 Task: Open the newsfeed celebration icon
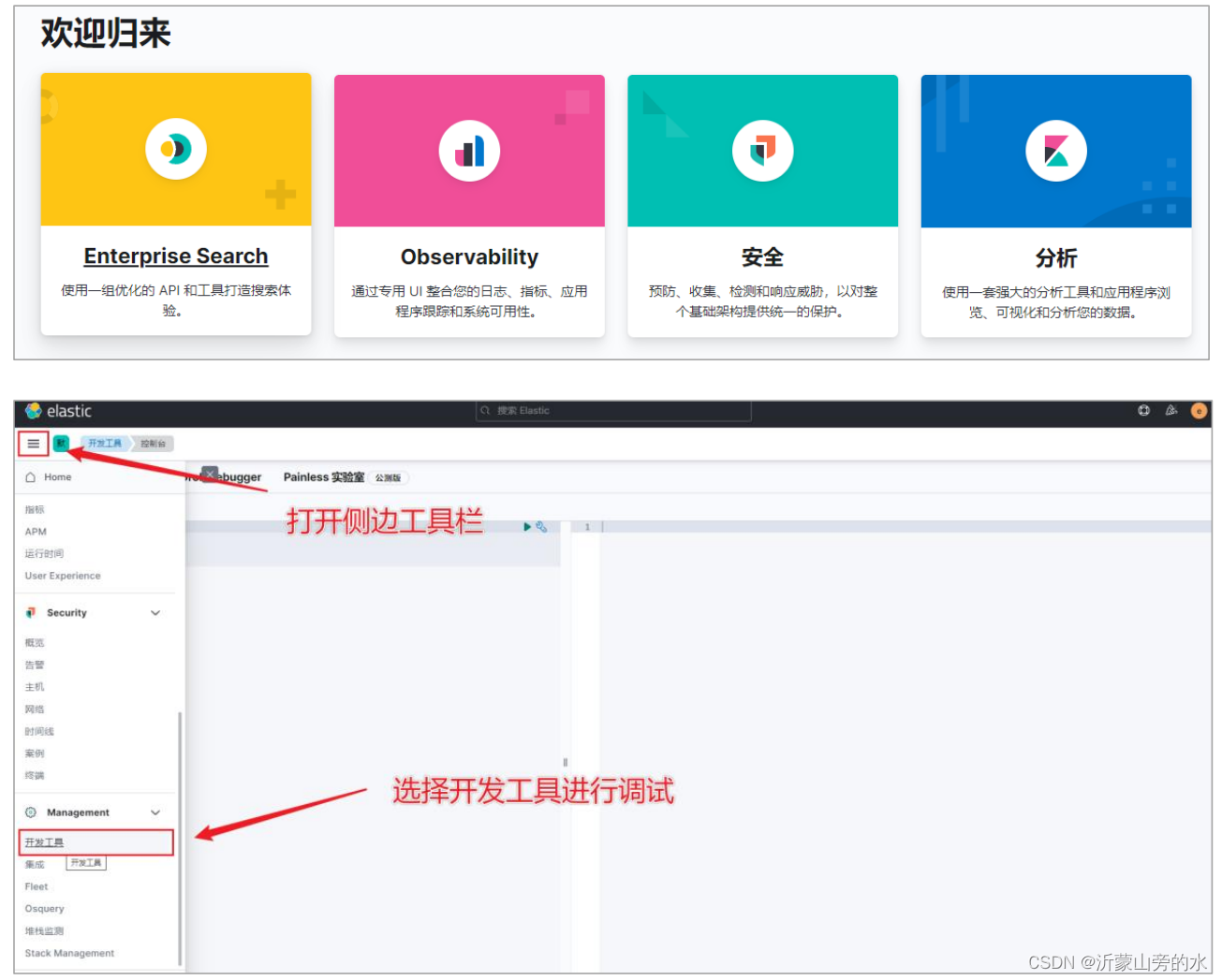point(1170,411)
